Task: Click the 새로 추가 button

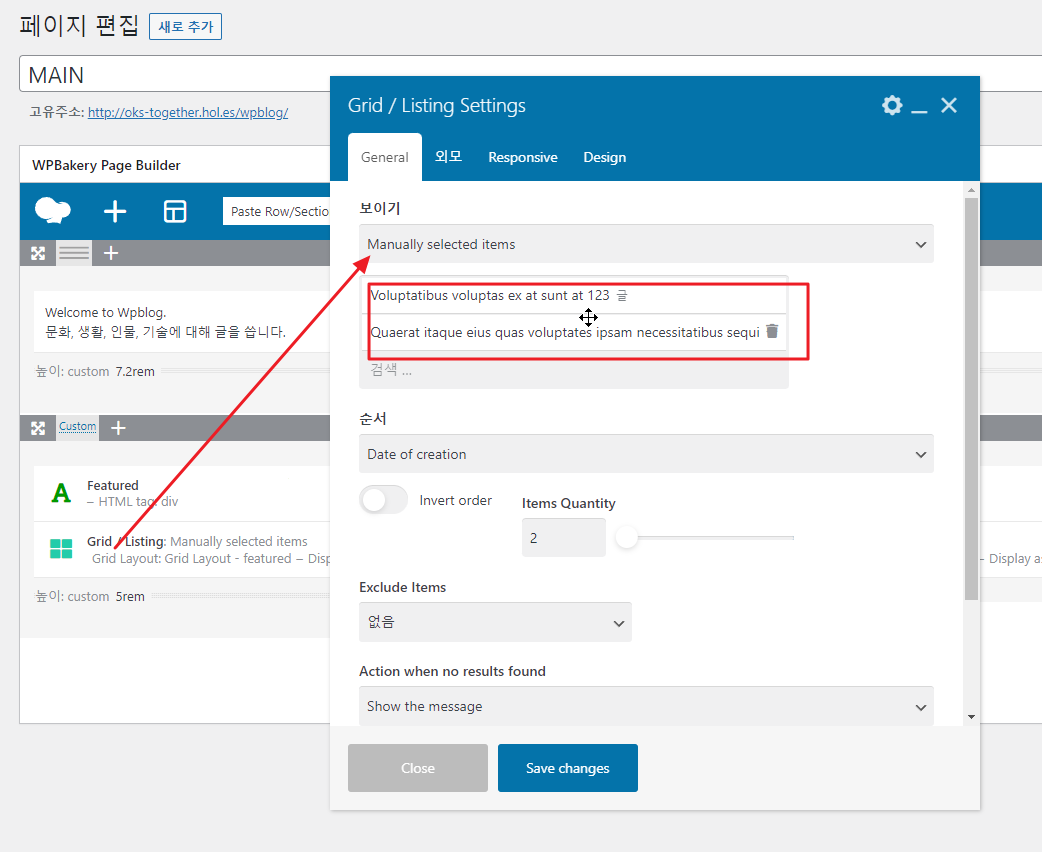Action: click(x=185, y=27)
